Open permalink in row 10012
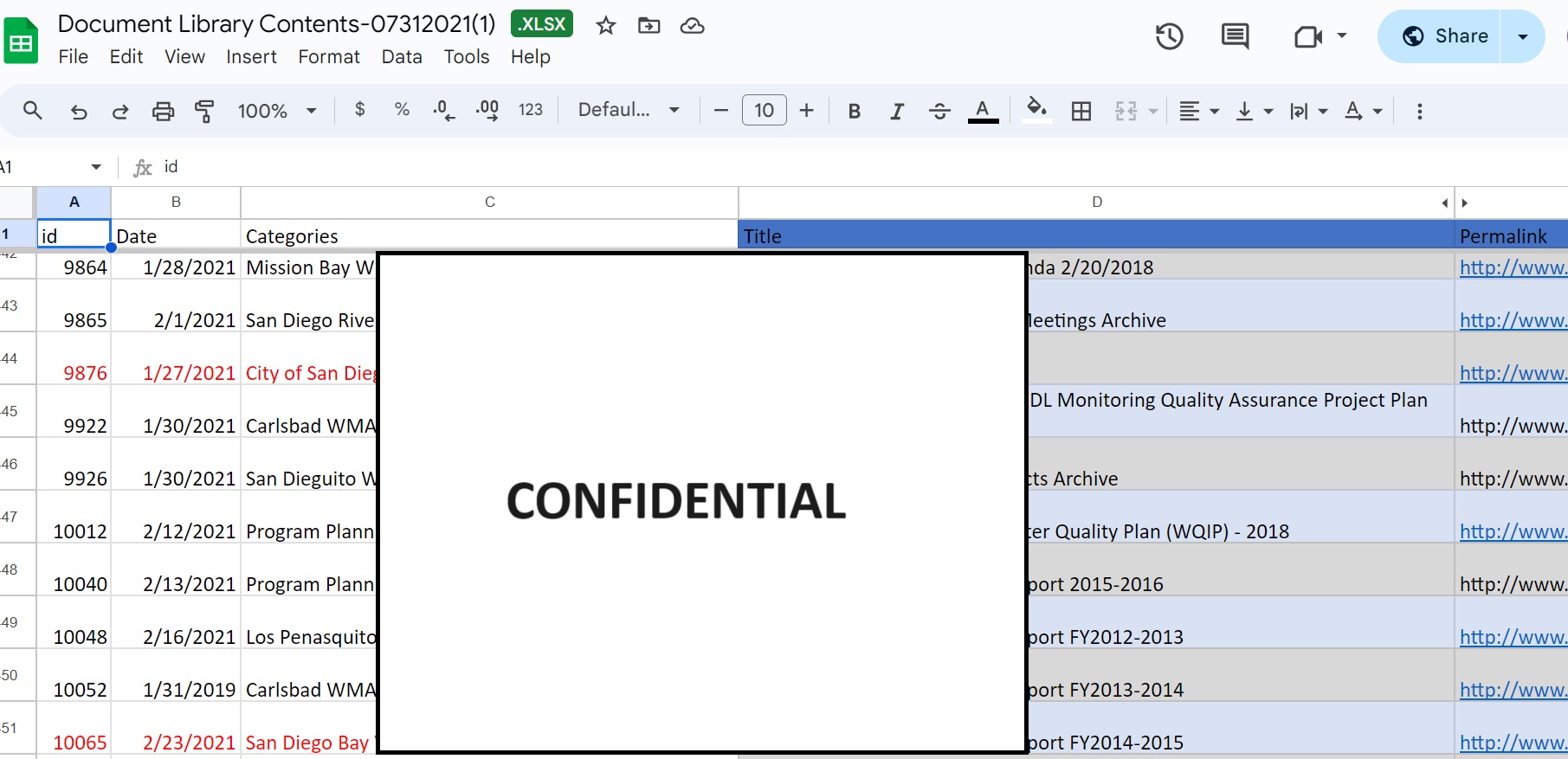1568x759 pixels. [x=1513, y=531]
